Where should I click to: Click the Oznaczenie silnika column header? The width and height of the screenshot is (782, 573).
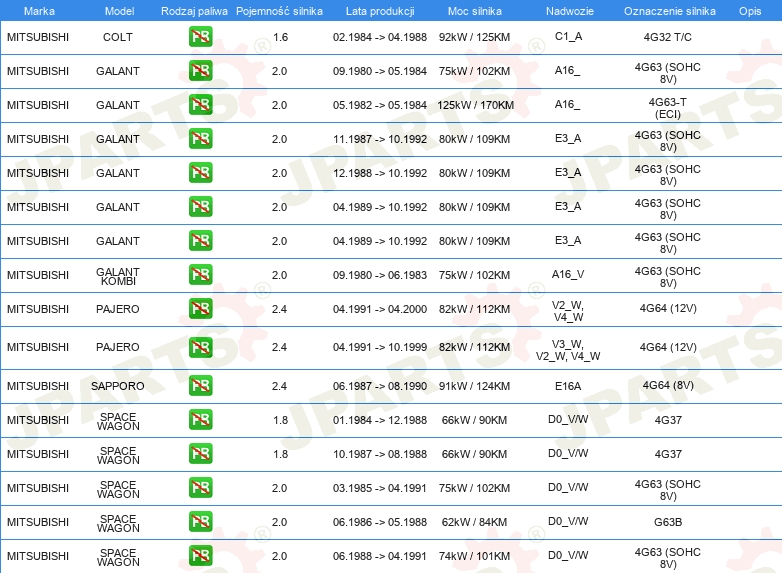pos(669,11)
